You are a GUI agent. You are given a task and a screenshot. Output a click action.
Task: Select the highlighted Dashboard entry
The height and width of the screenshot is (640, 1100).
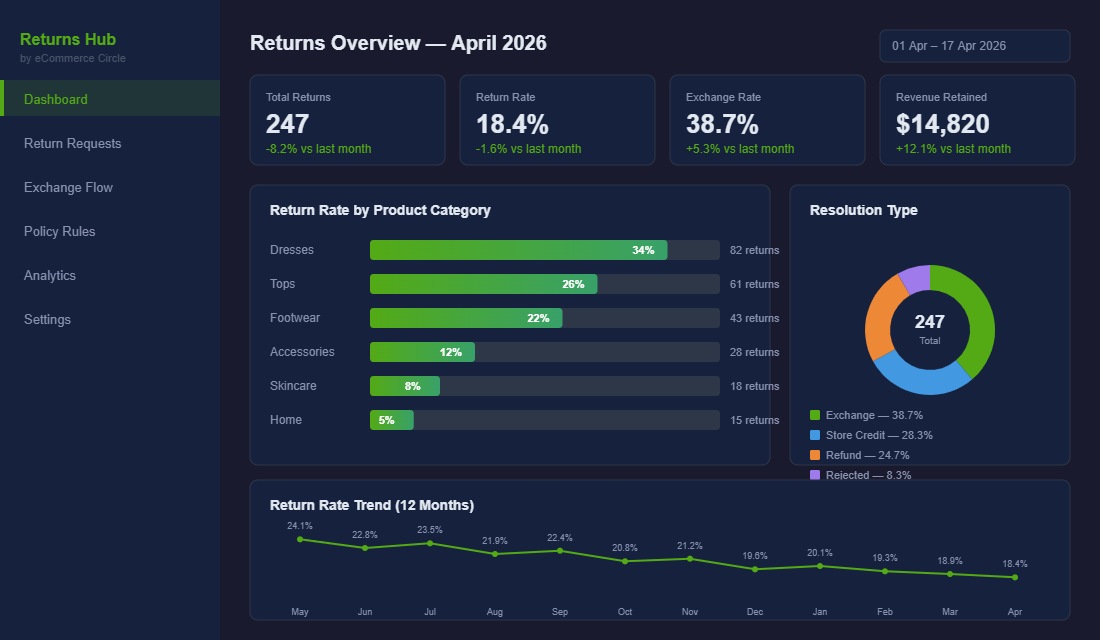click(x=56, y=99)
